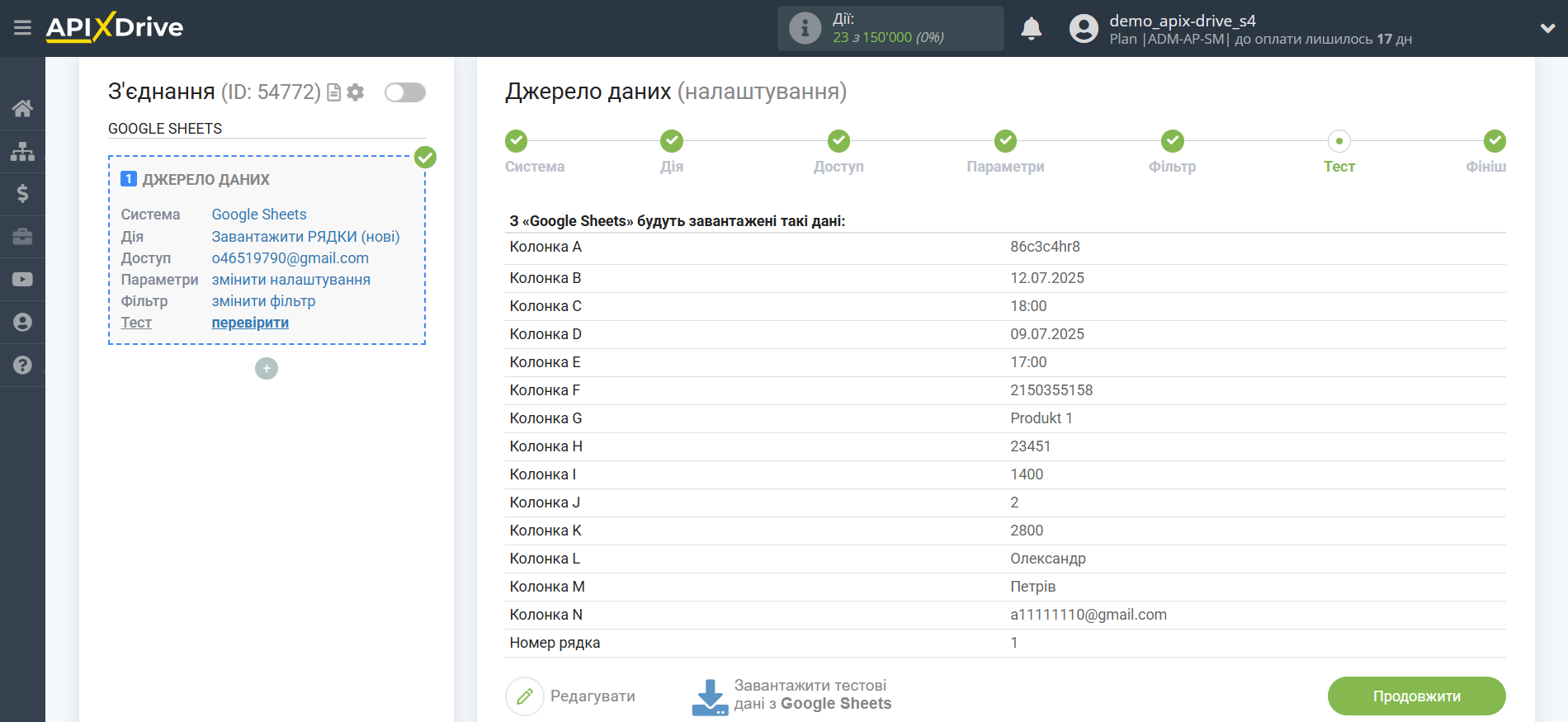Click the Номер рядка row label

[555, 643]
